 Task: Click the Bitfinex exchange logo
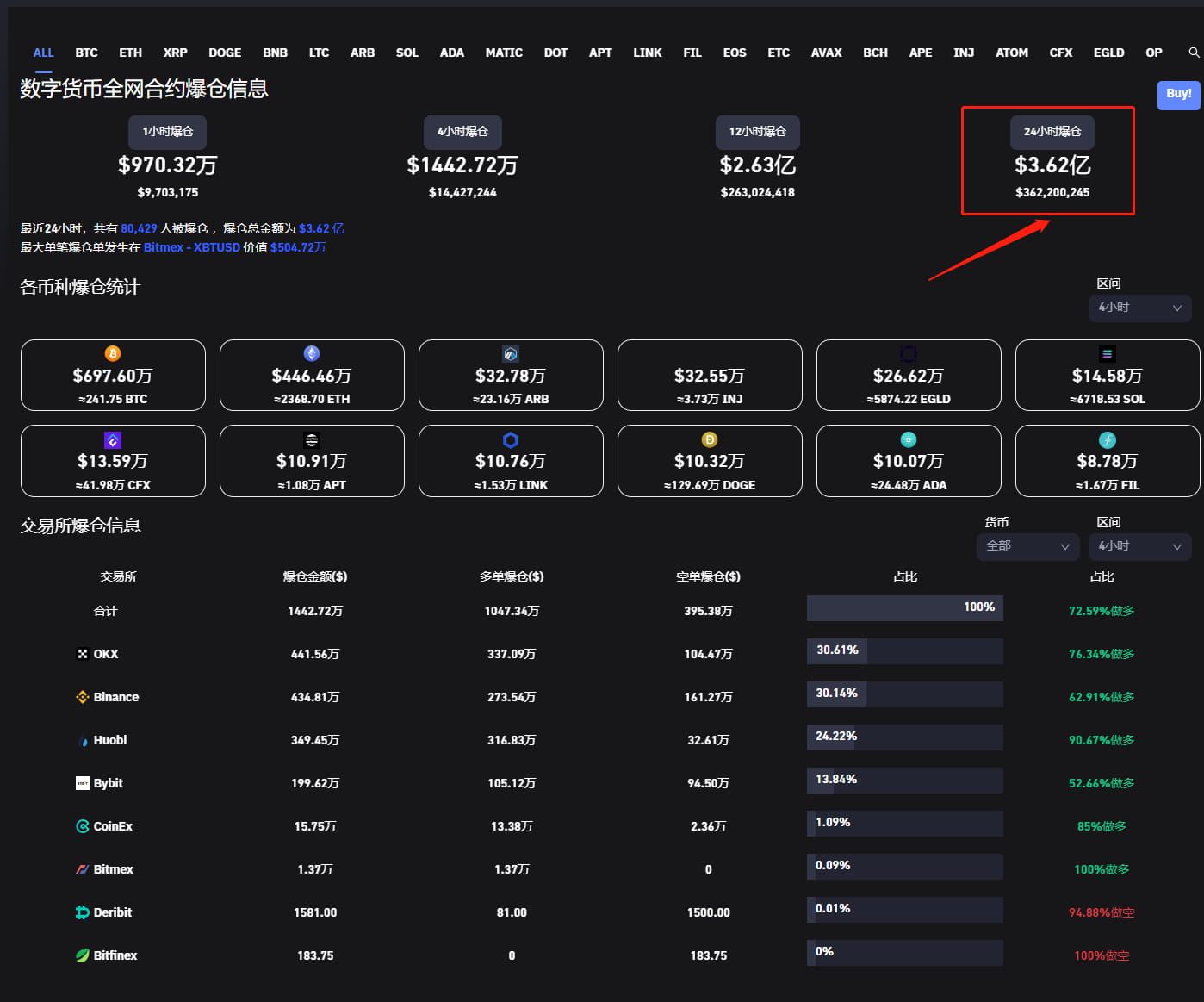83,955
